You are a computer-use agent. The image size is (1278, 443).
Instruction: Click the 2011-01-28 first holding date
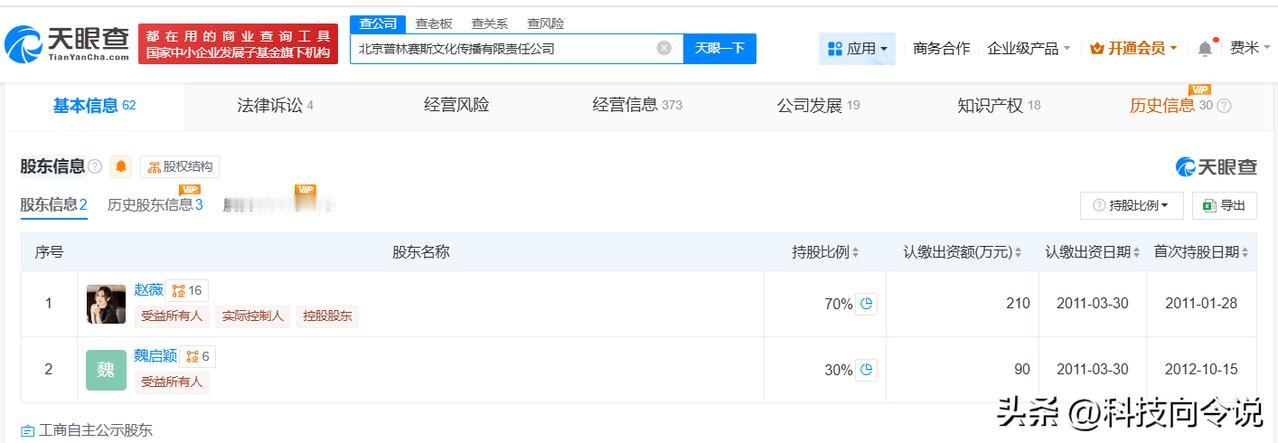pos(1201,304)
